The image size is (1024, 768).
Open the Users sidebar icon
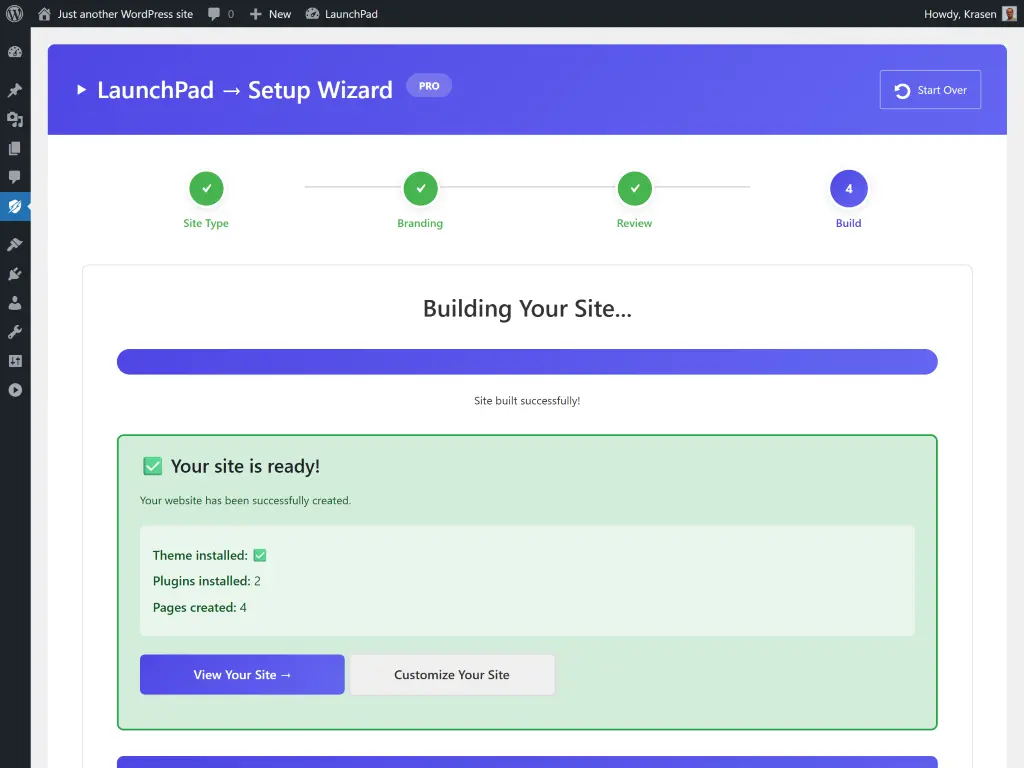[x=15, y=302]
